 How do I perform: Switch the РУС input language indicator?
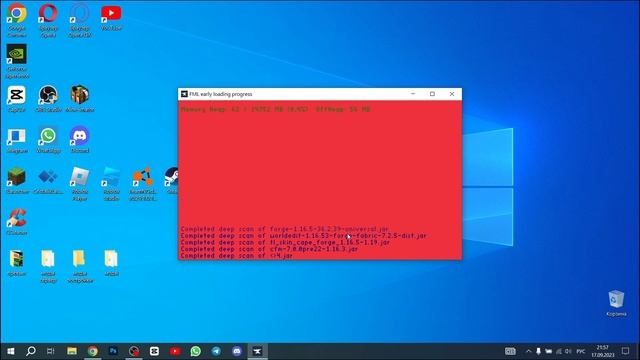coord(581,351)
